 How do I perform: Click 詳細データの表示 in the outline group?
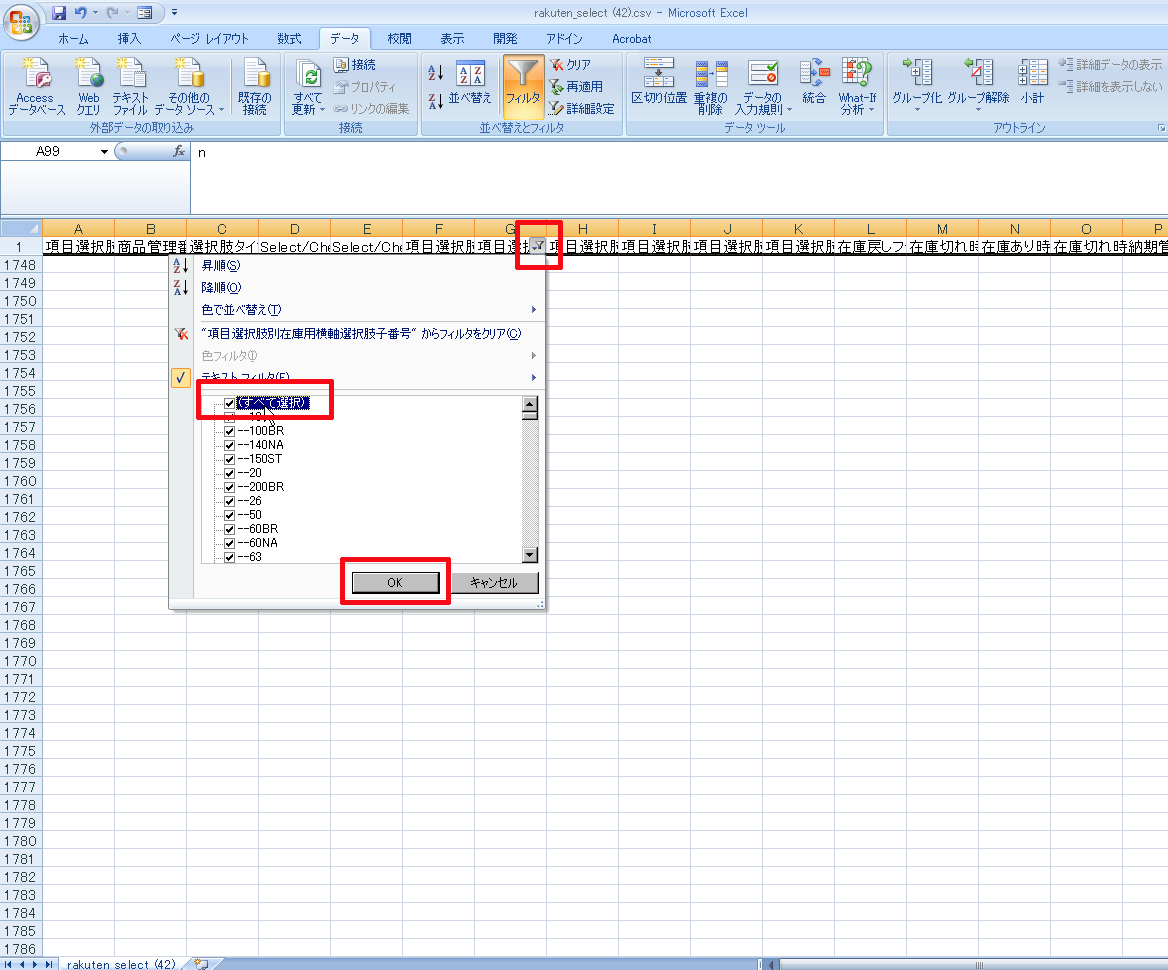[x=1111, y=65]
